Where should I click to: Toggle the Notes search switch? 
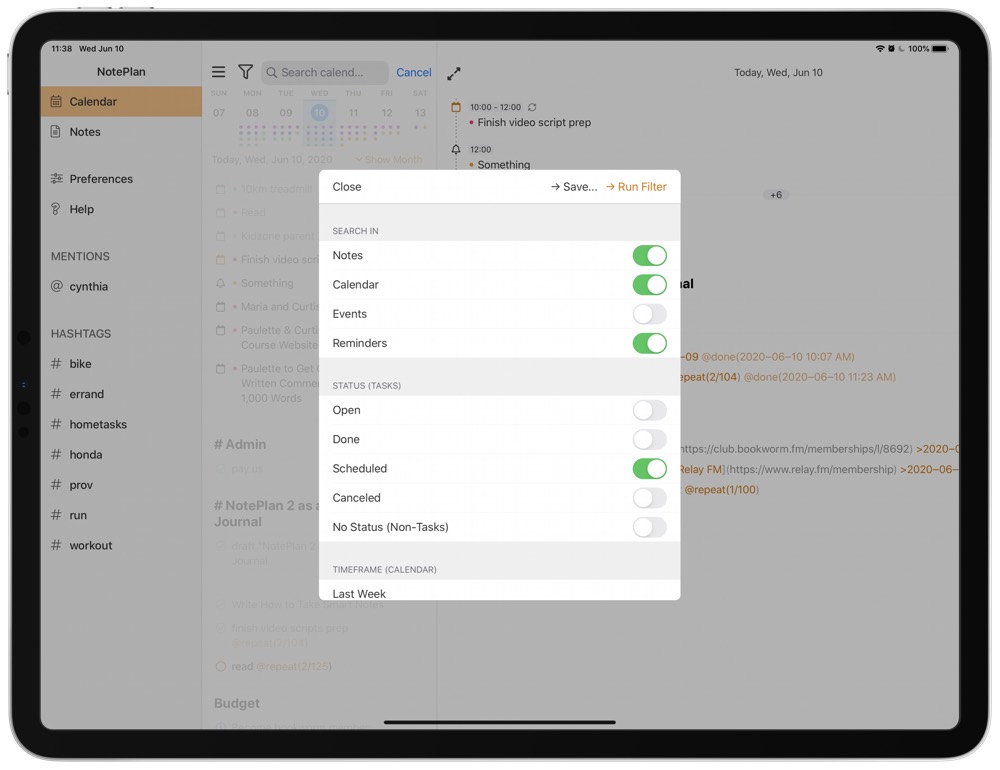pyautogui.click(x=649, y=255)
